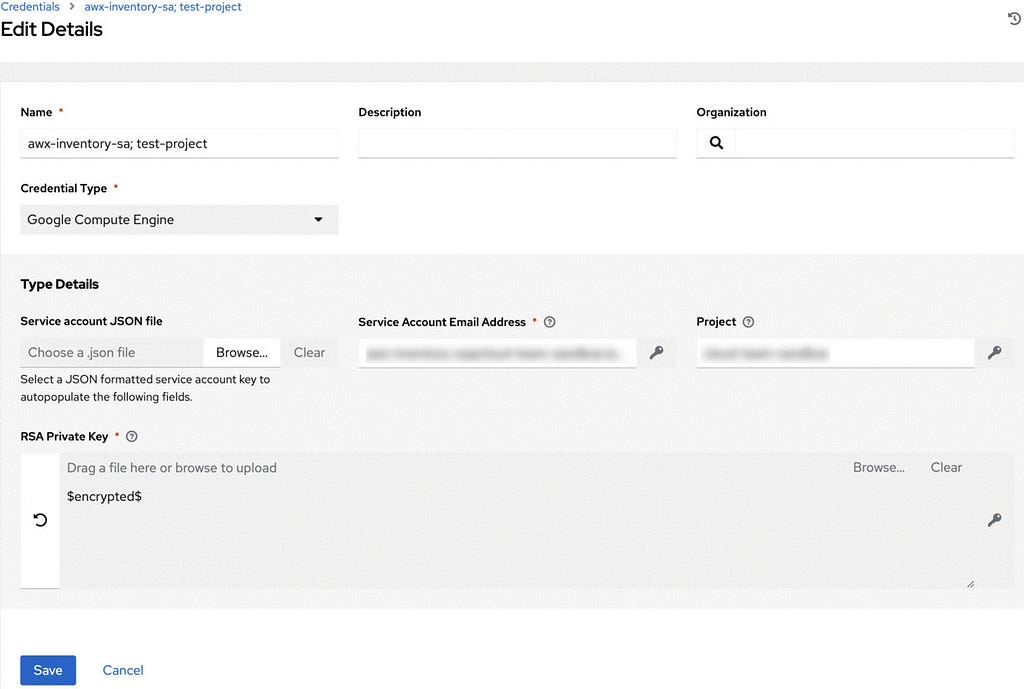Show help for Service Account Email Address
This screenshot has width=1024, height=689.
coord(550,322)
